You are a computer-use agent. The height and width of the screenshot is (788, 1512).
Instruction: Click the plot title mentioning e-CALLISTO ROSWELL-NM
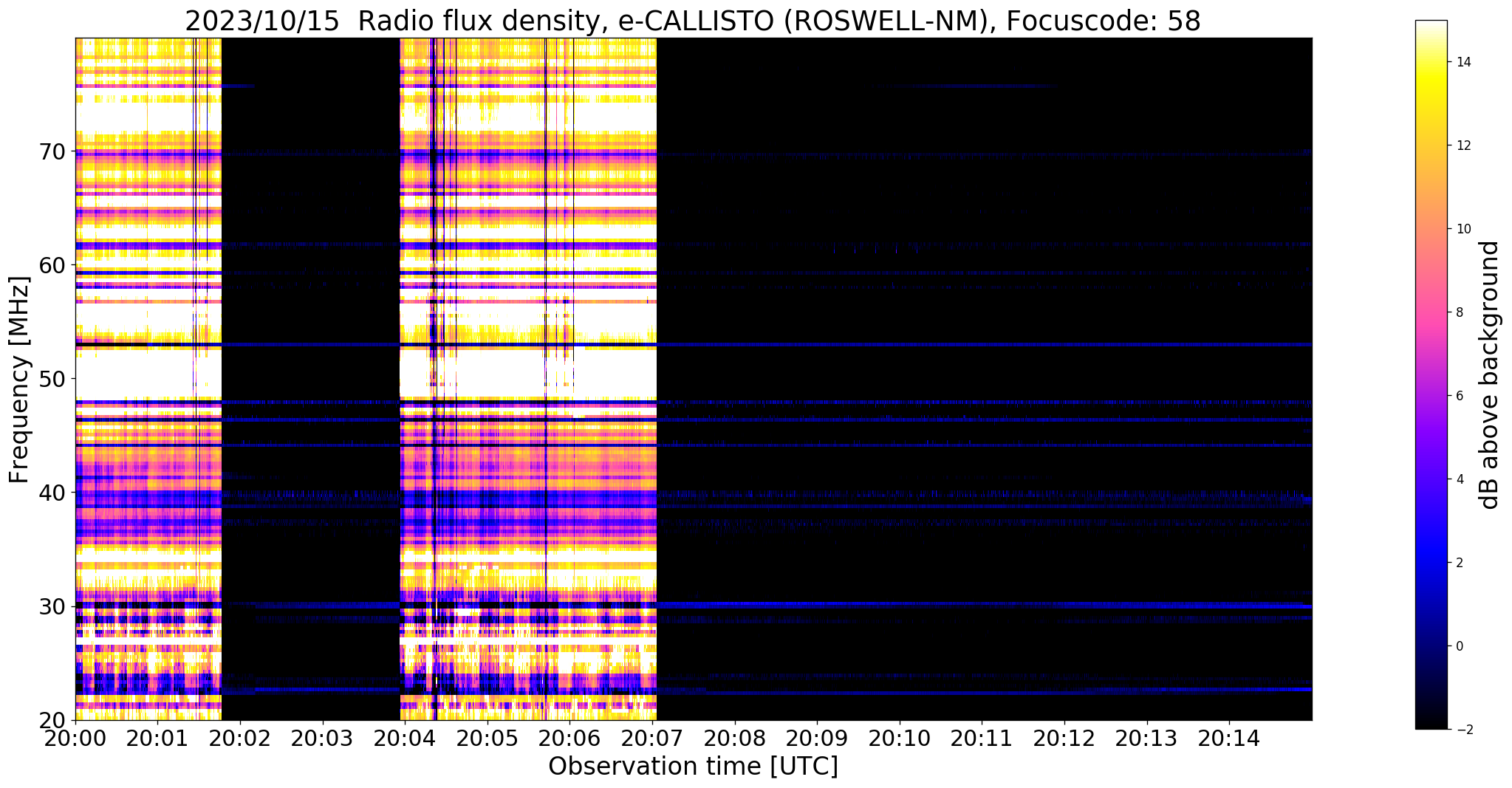pyautogui.click(x=693, y=21)
